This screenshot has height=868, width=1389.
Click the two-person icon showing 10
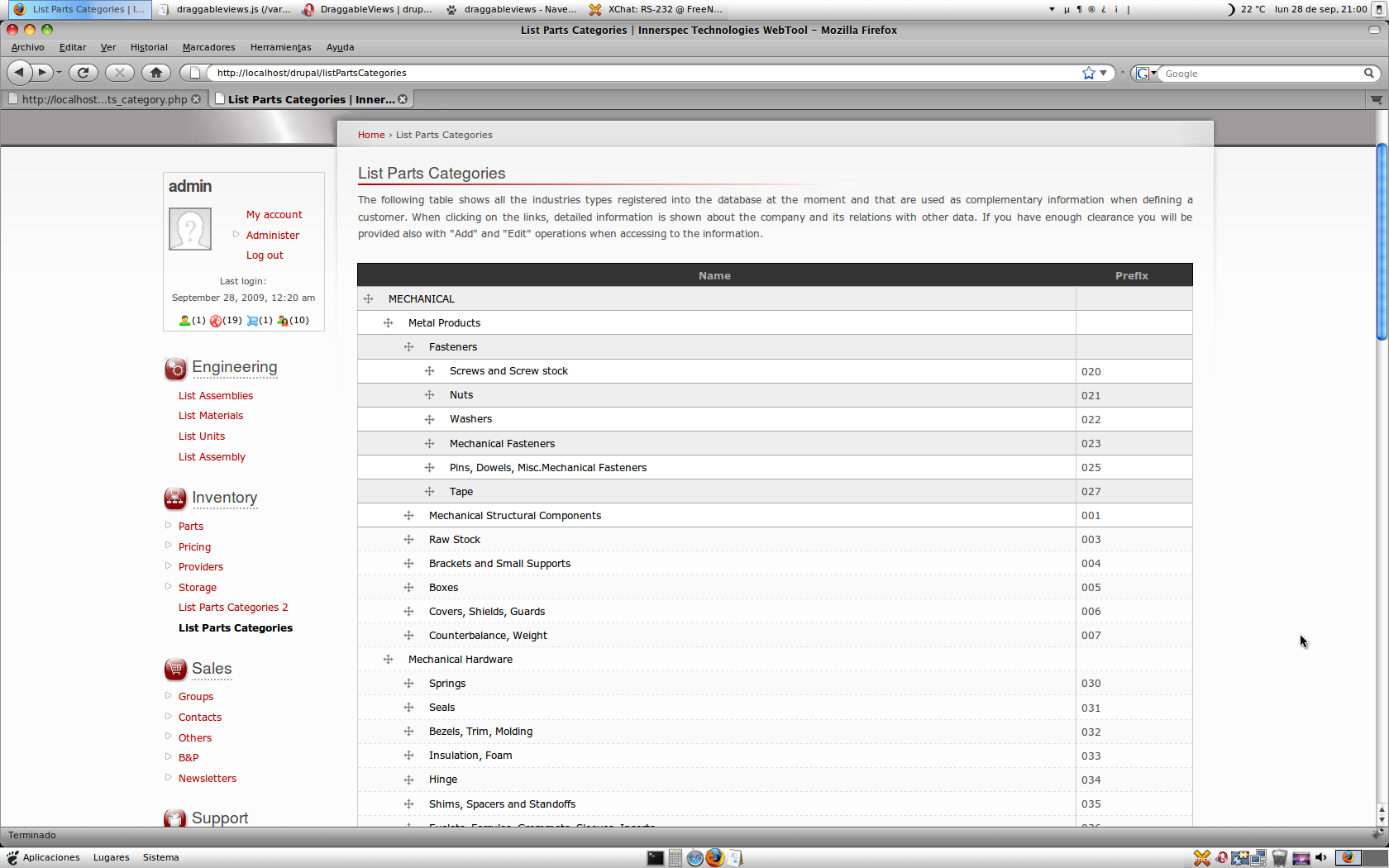tap(283, 321)
